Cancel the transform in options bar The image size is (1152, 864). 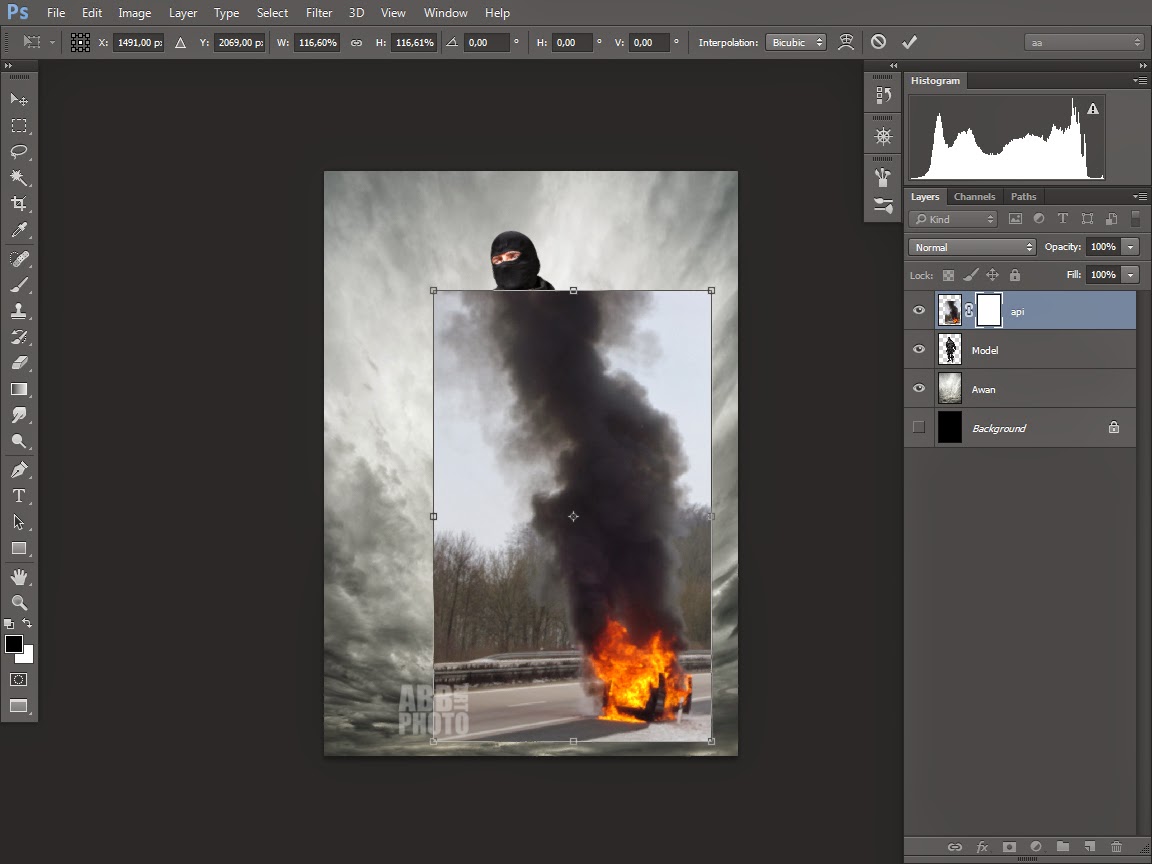click(878, 42)
